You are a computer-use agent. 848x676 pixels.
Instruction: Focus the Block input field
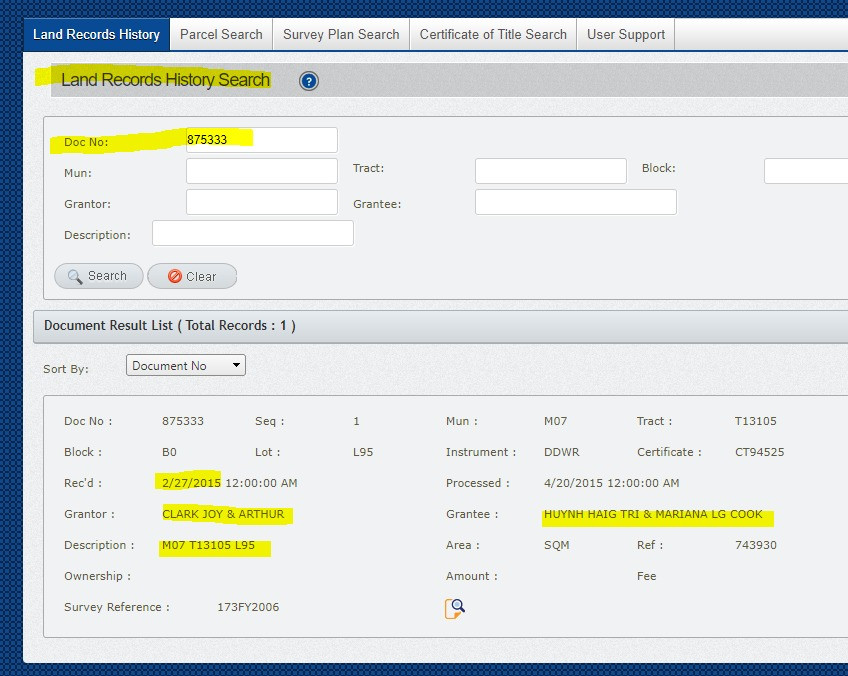point(806,171)
